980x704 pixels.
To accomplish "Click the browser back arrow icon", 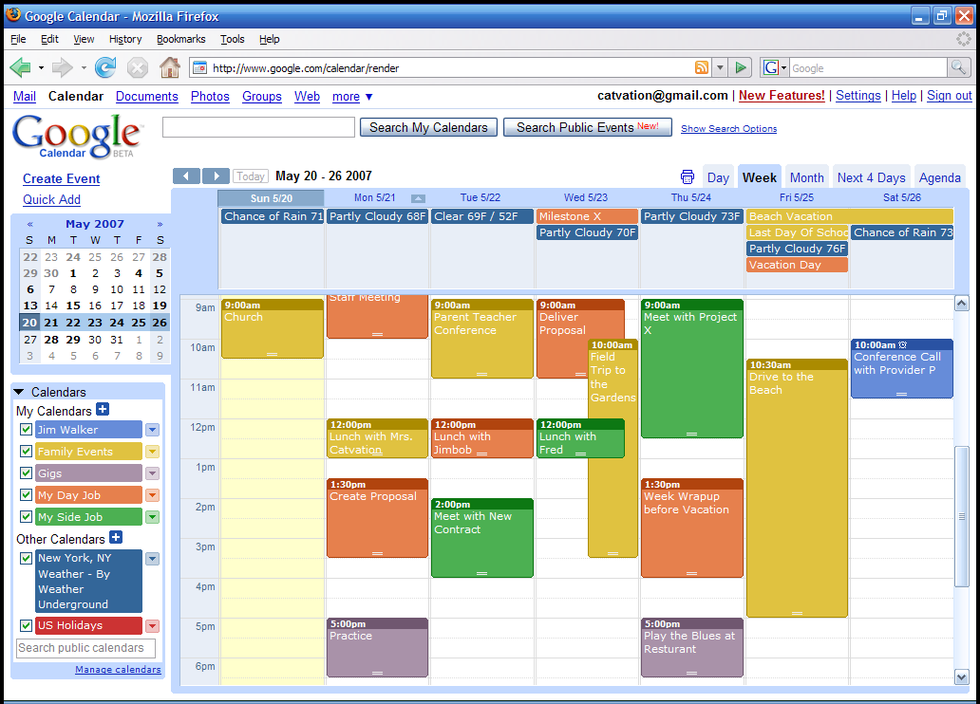I will point(20,68).
